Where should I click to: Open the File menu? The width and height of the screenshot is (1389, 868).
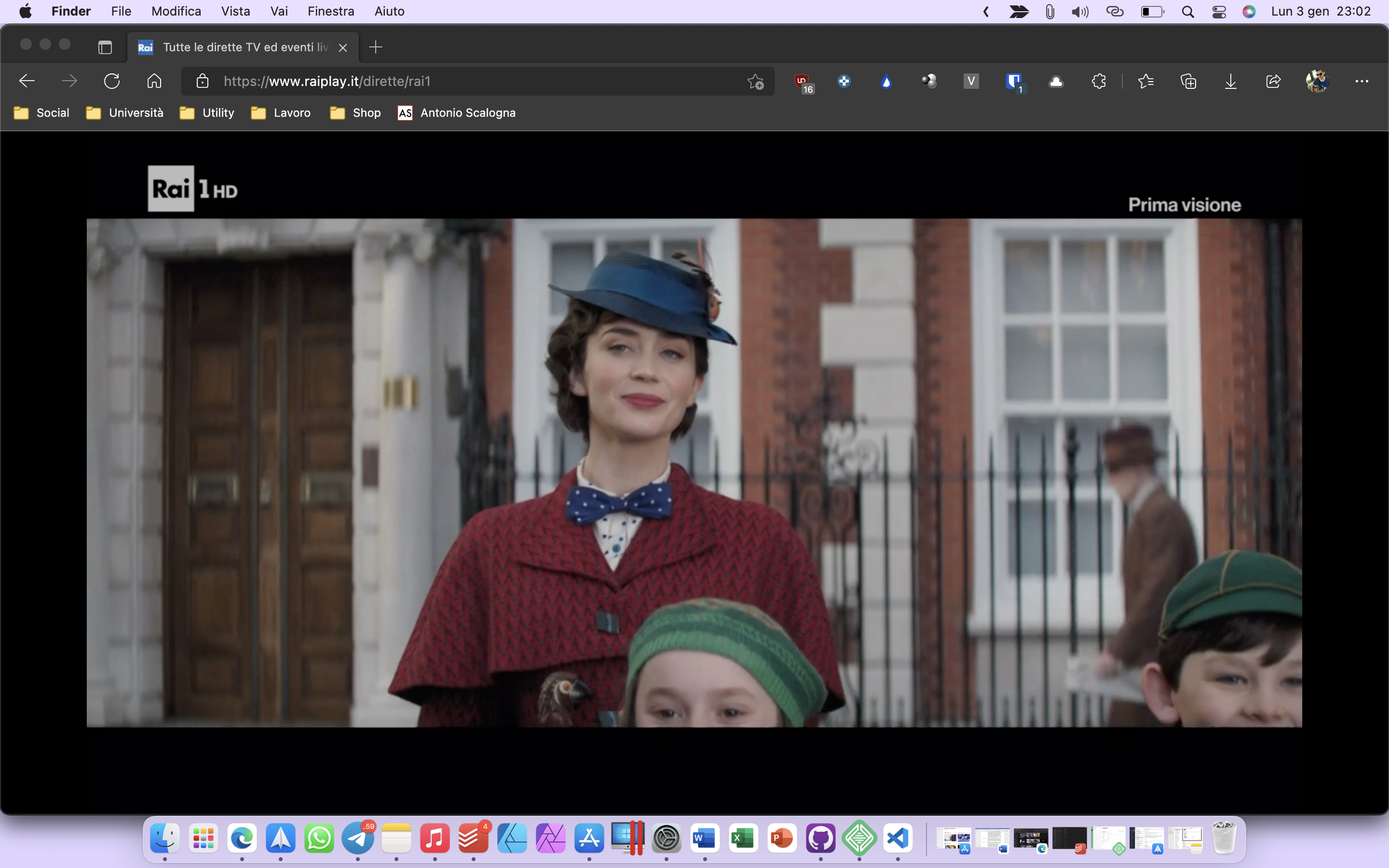tap(121, 12)
